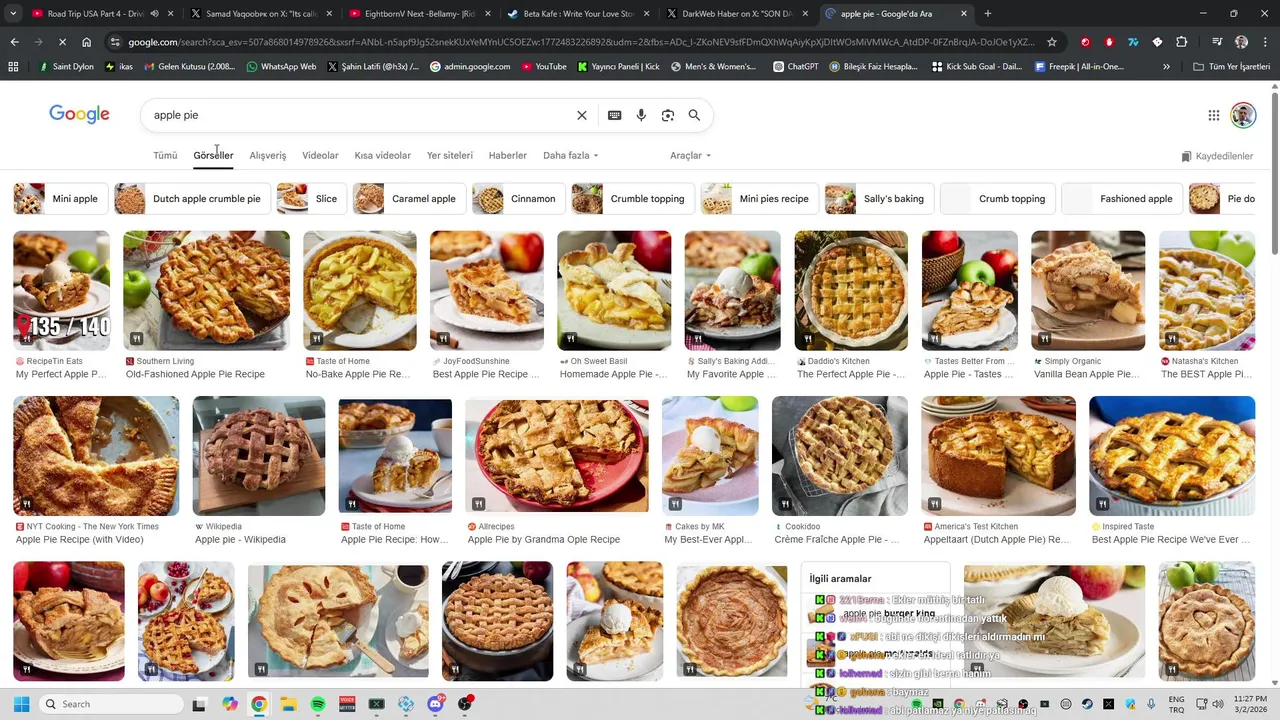
Task: Filter by Cinnamon chip
Action: pyautogui.click(x=518, y=199)
